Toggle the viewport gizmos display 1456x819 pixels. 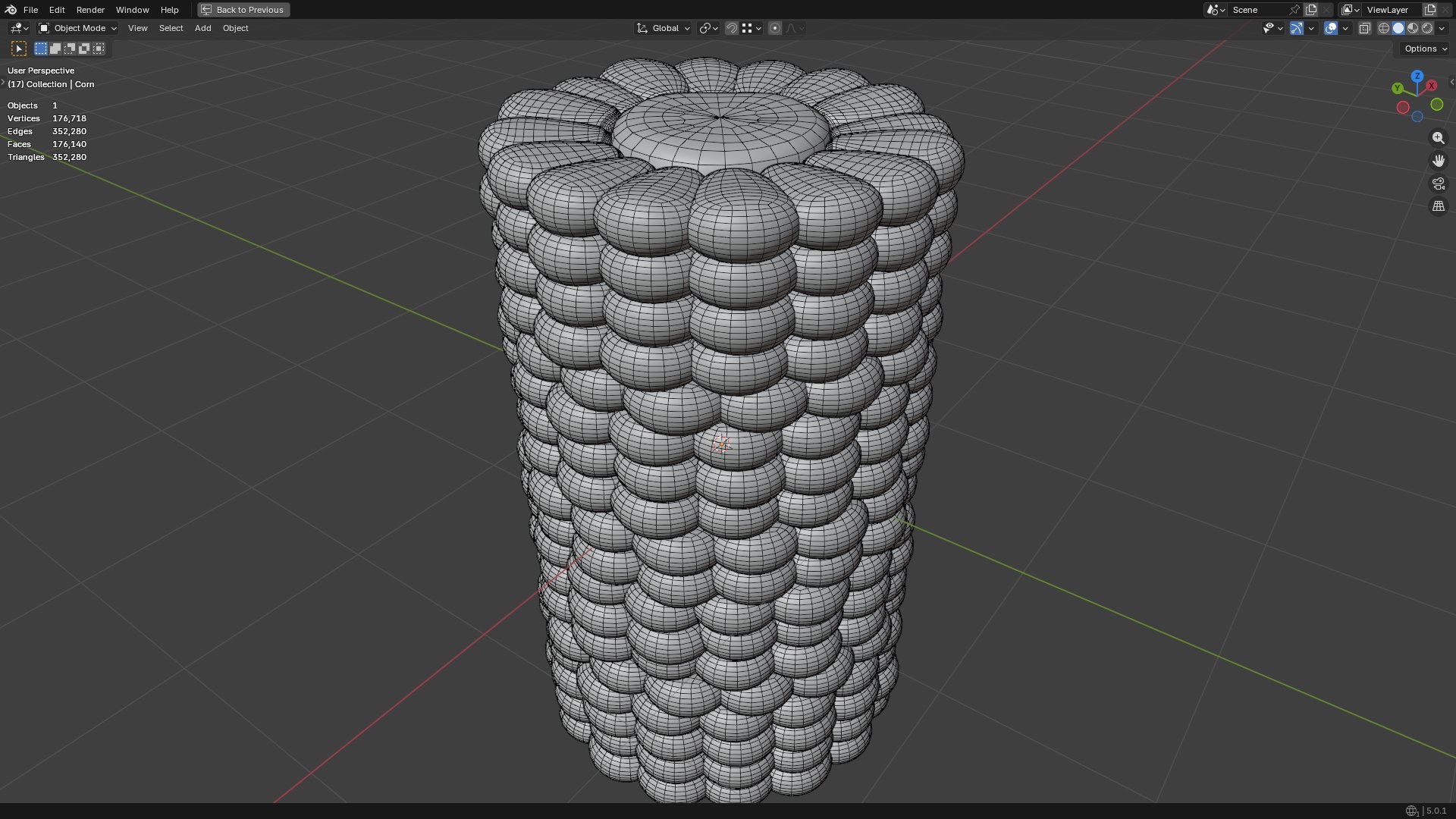tap(1297, 28)
